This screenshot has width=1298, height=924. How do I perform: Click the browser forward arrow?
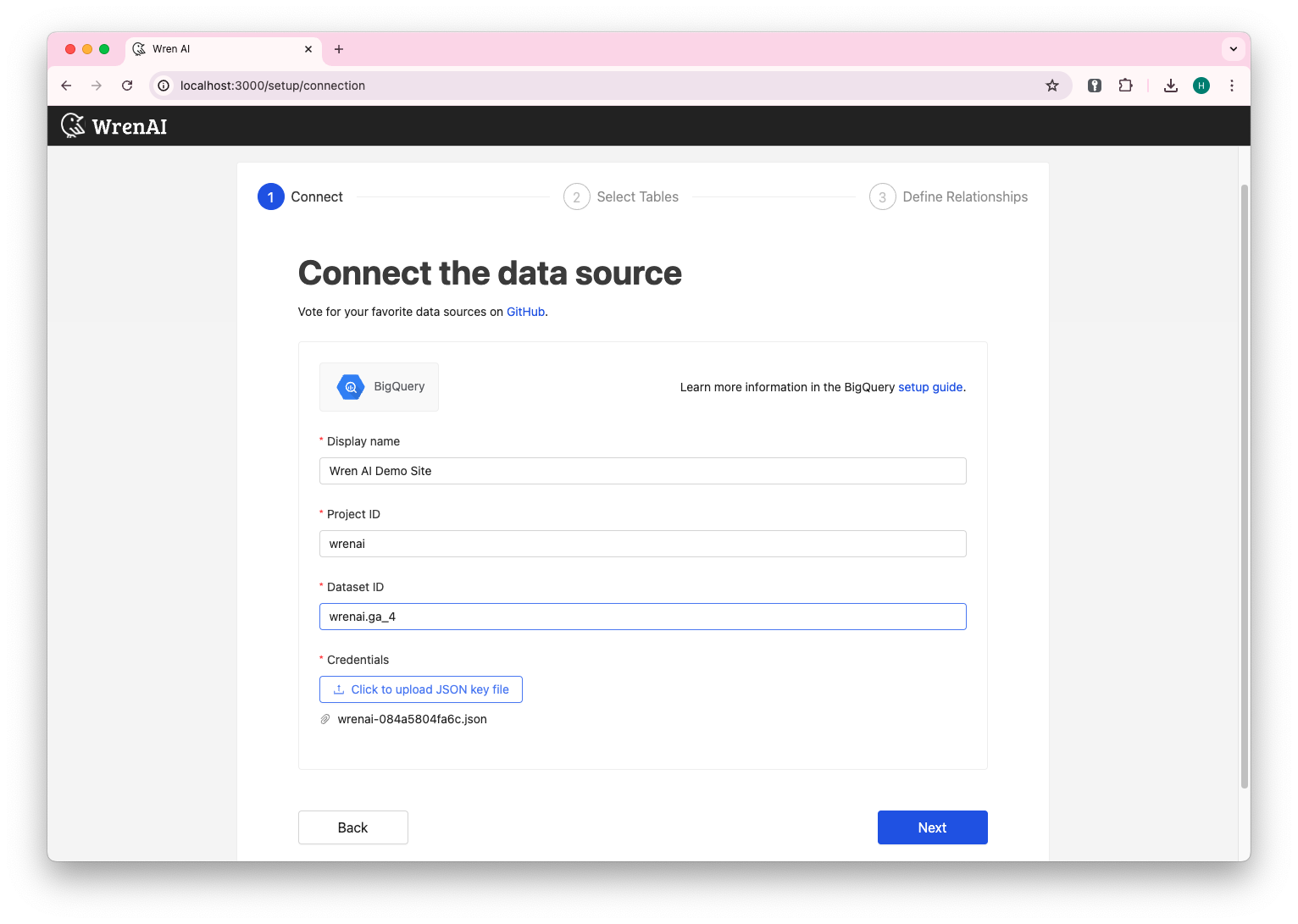(97, 86)
